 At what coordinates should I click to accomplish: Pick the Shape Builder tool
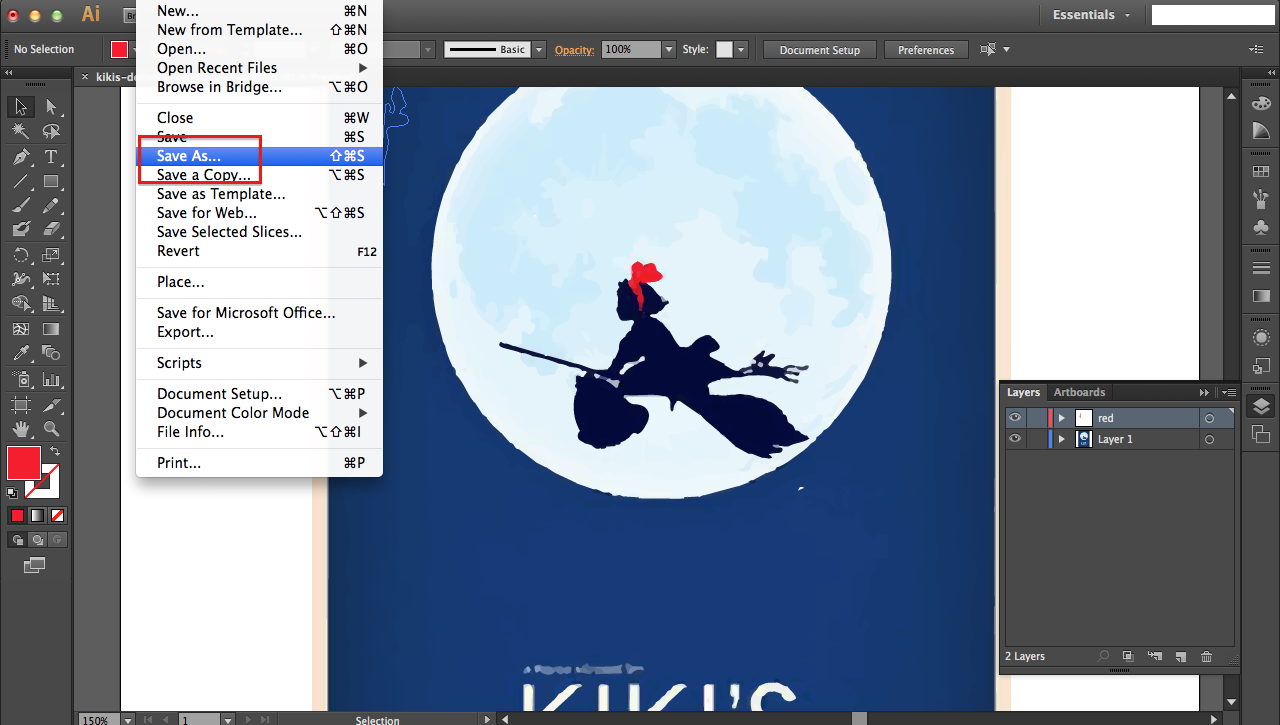pyautogui.click(x=21, y=303)
